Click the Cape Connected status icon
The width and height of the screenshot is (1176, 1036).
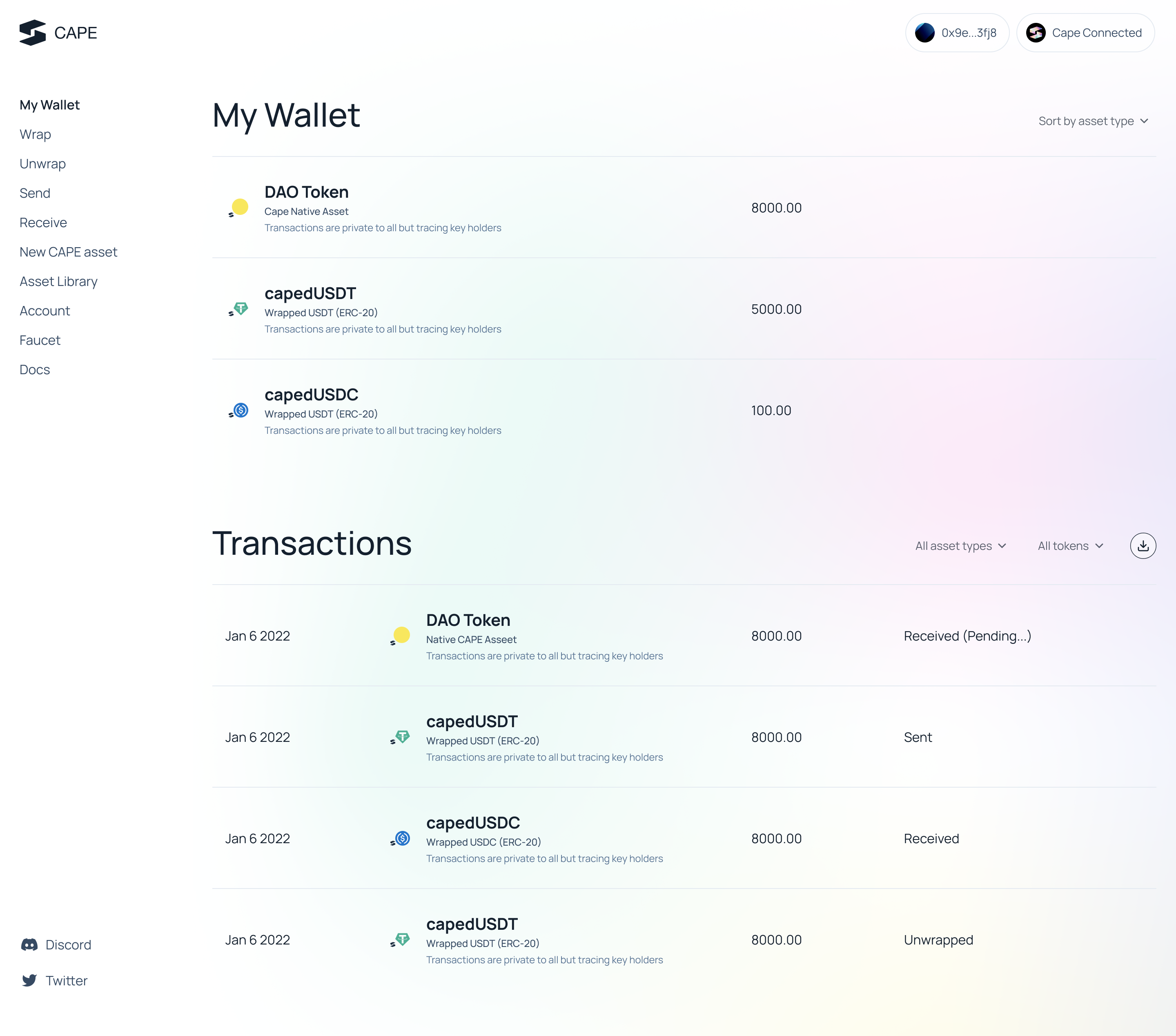point(1036,32)
